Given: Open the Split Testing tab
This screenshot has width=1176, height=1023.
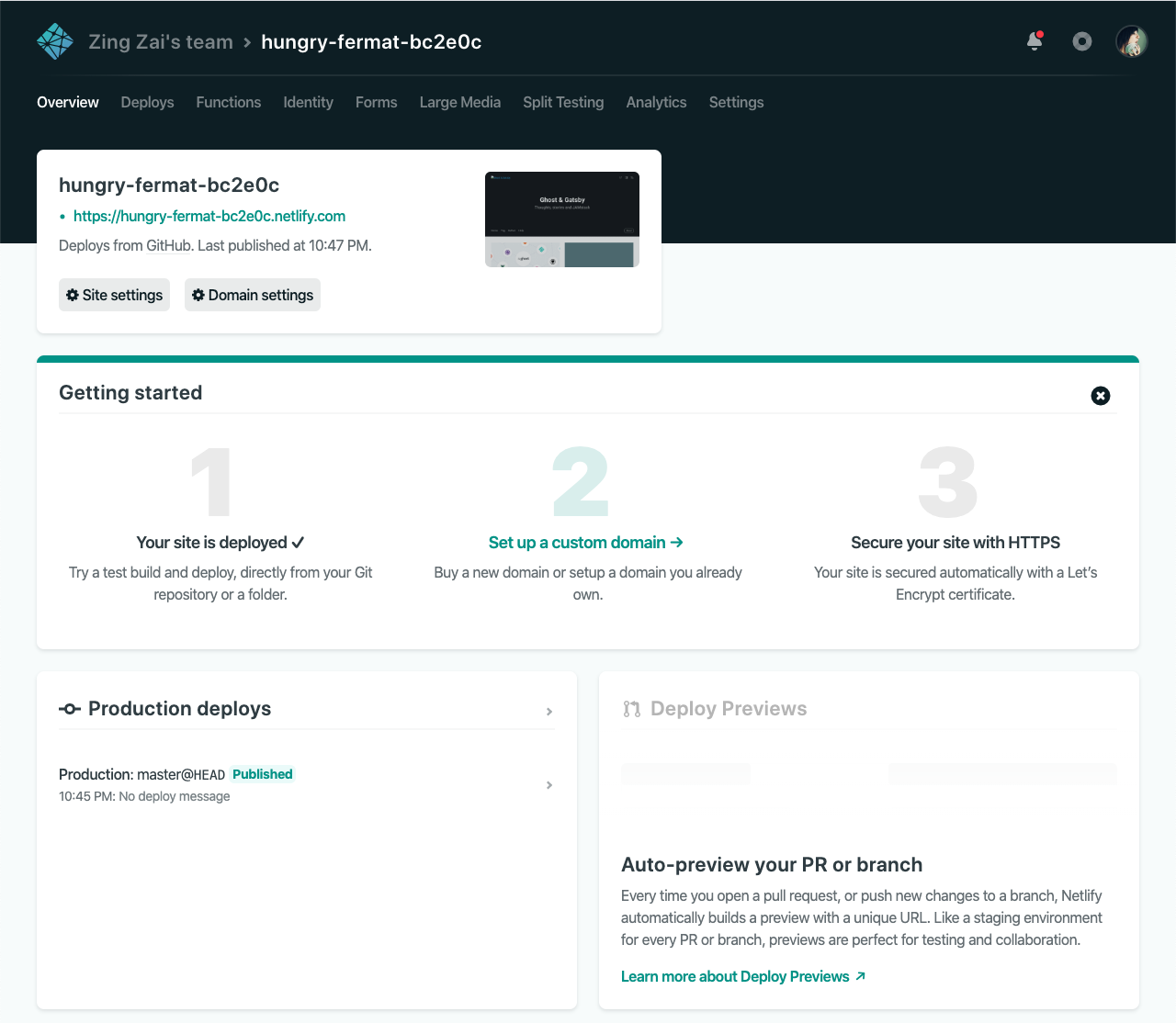Looking at the screenshot, I should 563,102.
